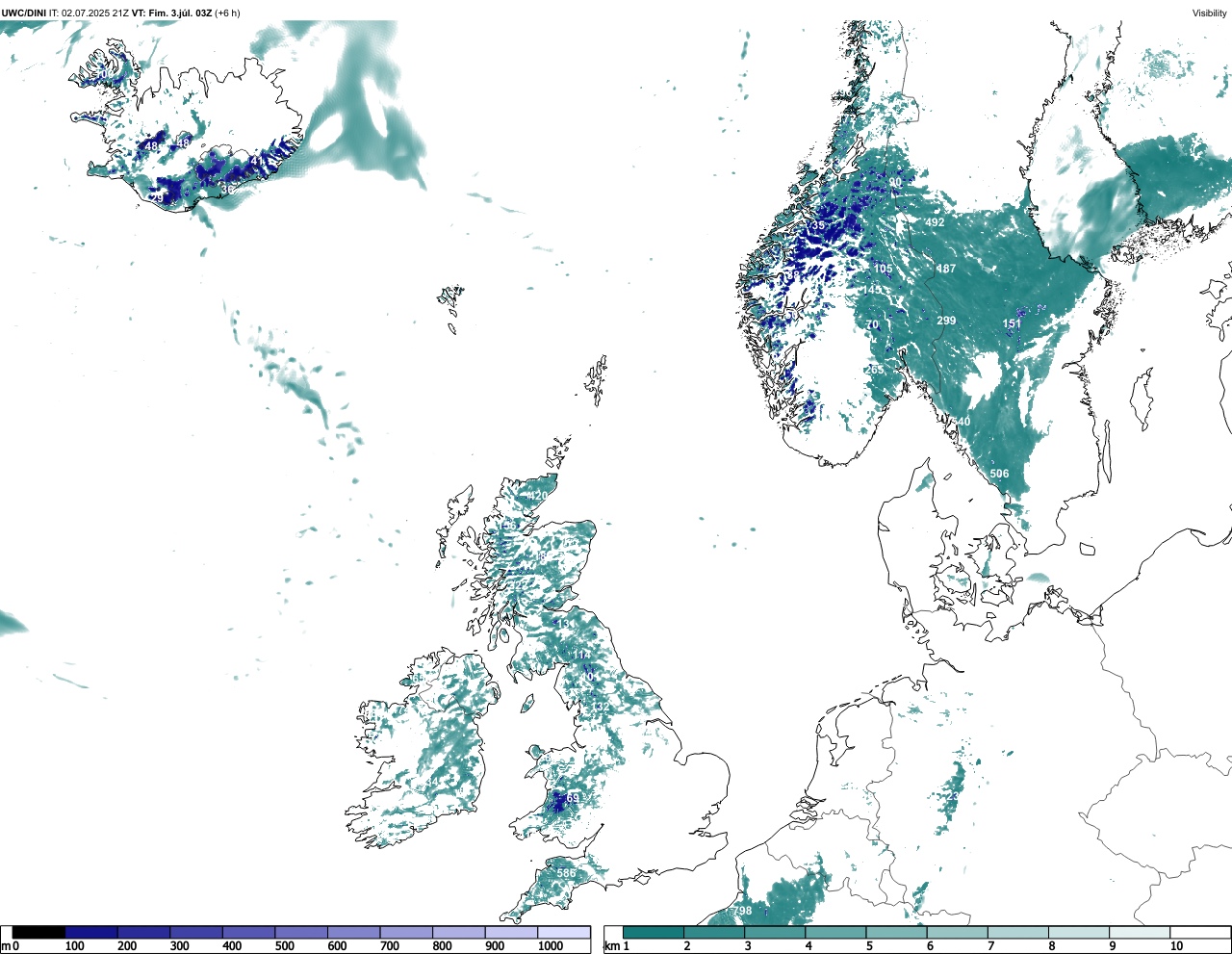Click the '299' map value

click(946, 321)
